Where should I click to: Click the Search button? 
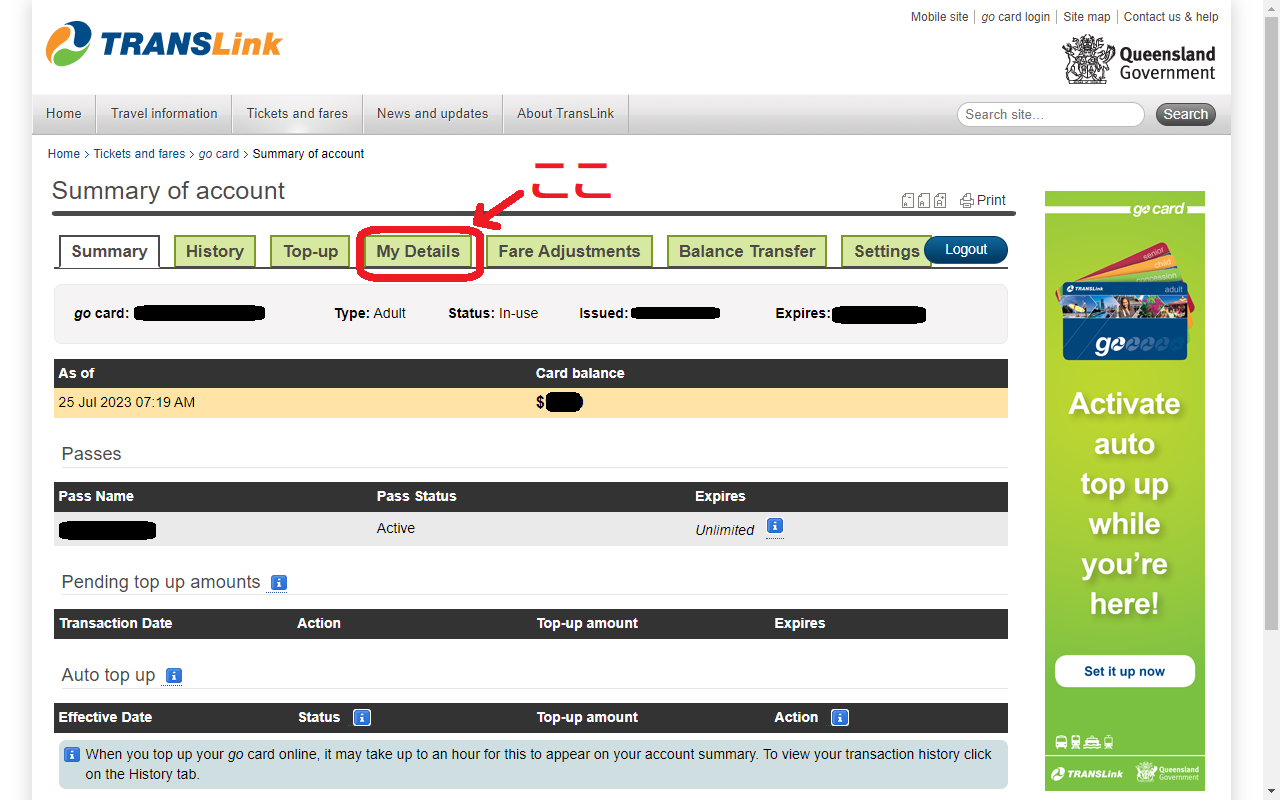pyautogui.click(x=1186, y=114)
